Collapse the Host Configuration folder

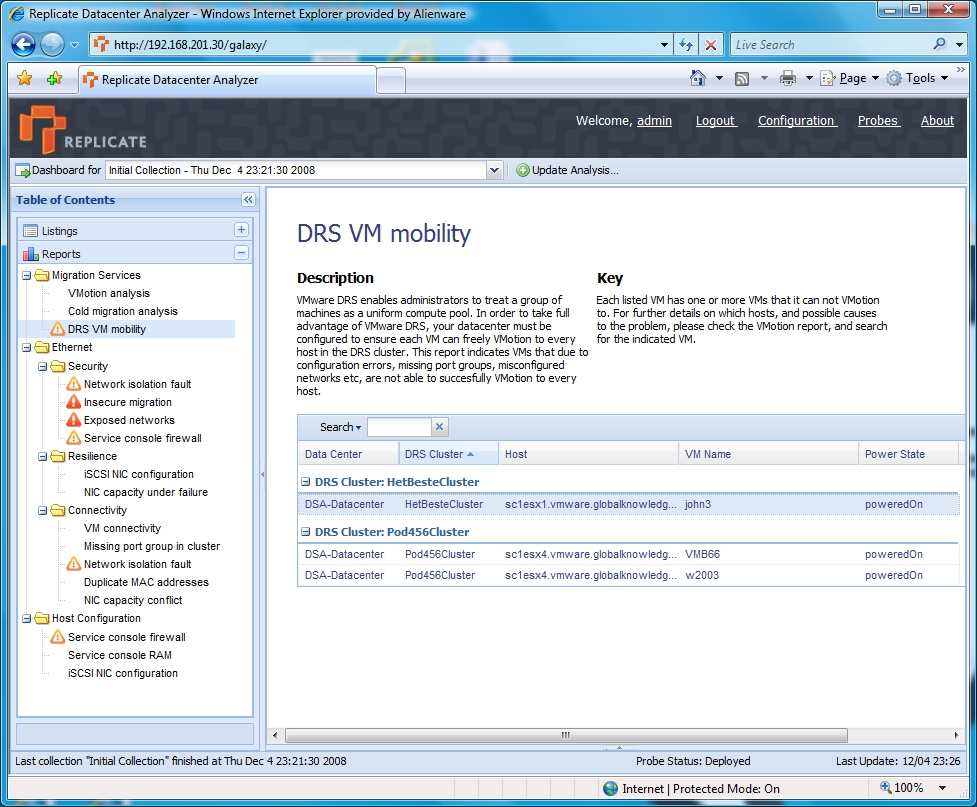pyautogui.click(x=27, y=619)
